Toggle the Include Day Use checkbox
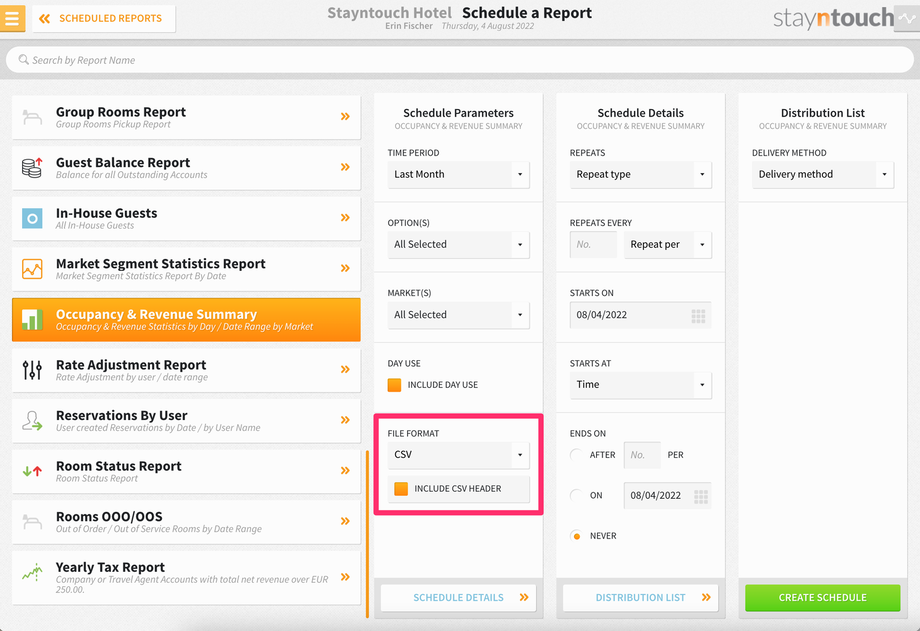 (x=394, y=385)
